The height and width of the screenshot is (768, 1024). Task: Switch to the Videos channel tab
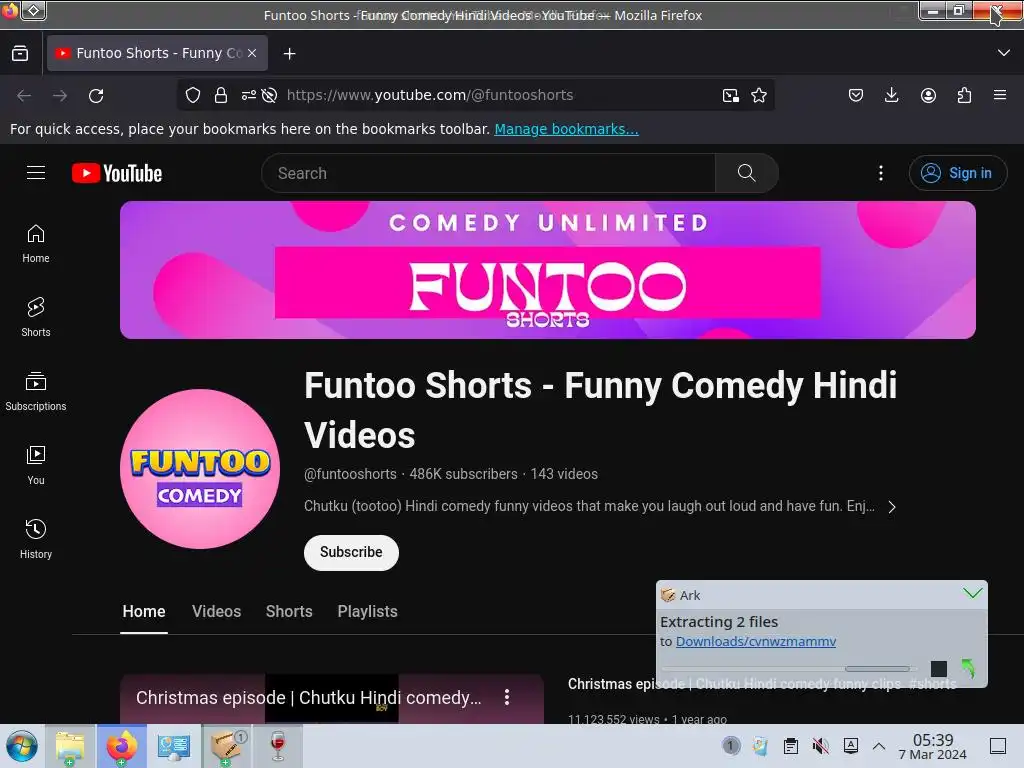(x=216, y=612)
